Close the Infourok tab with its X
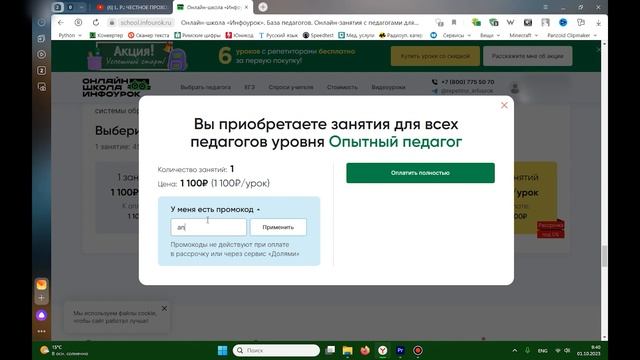The width and height of the screenshot is (640, 360). tap(246, 7)
